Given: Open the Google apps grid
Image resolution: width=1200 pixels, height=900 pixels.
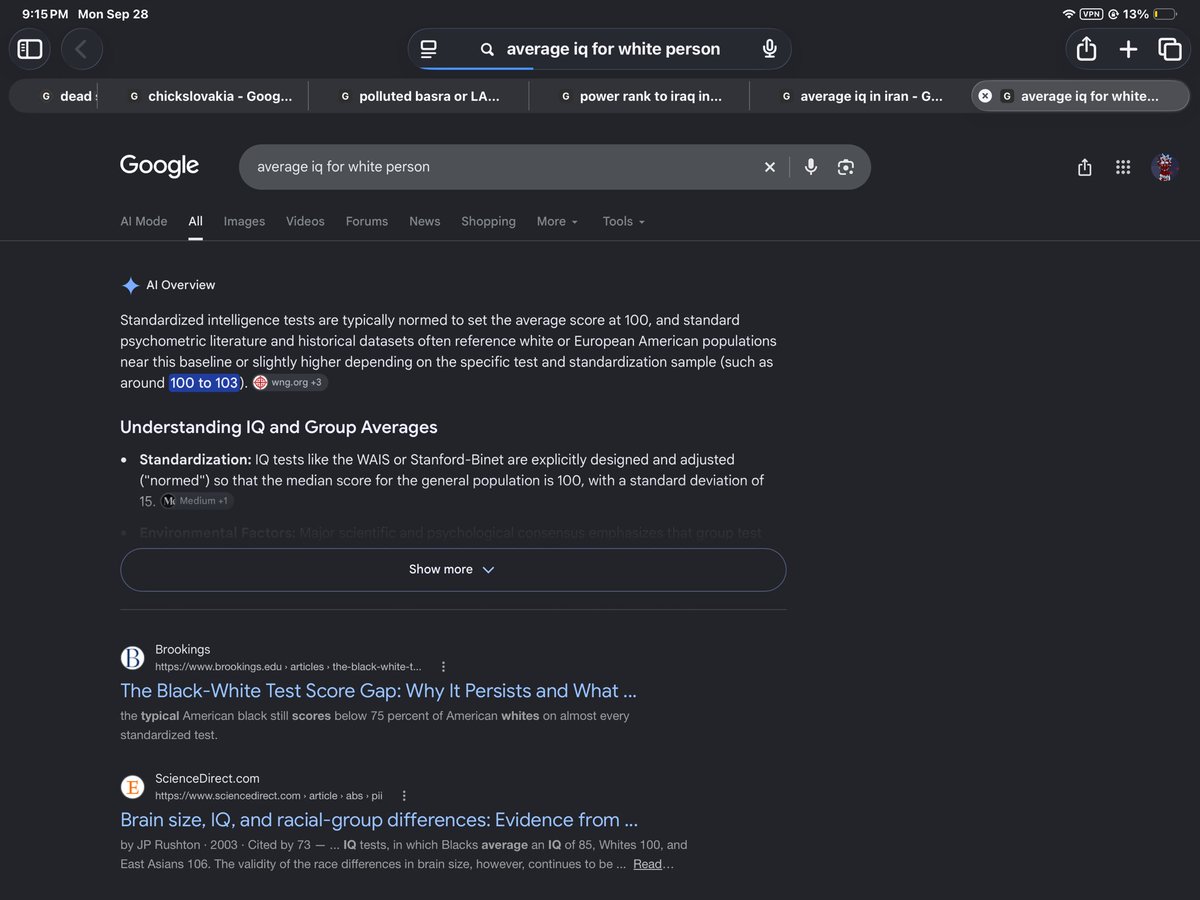Looking at the screenshot, I should click(x=1123, y=167).
